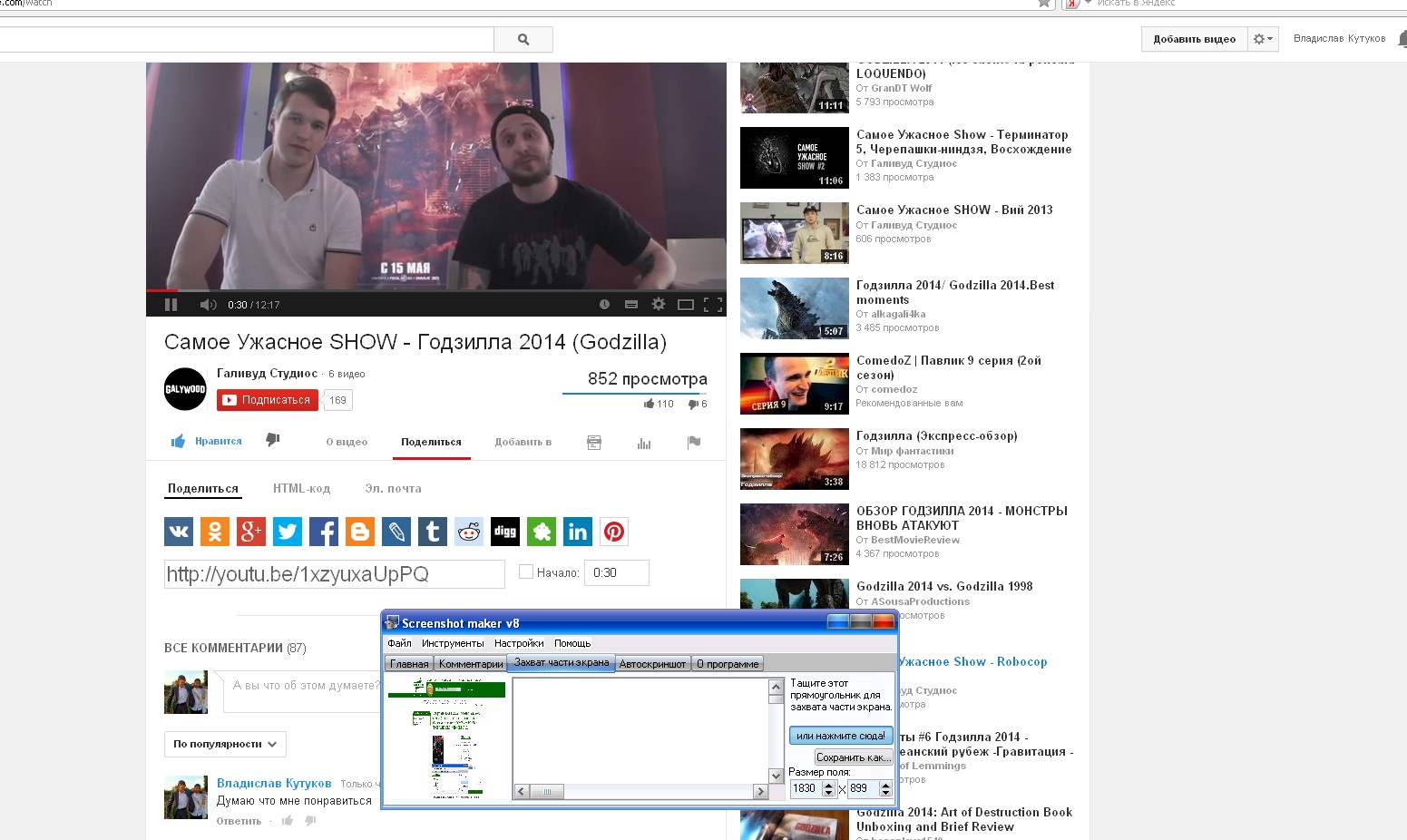Viewport: 1407px width, 840px height.
Task: Open the Помощь menu in Screenshot maker
Action: pyautogui.click(x=572, y=643)
